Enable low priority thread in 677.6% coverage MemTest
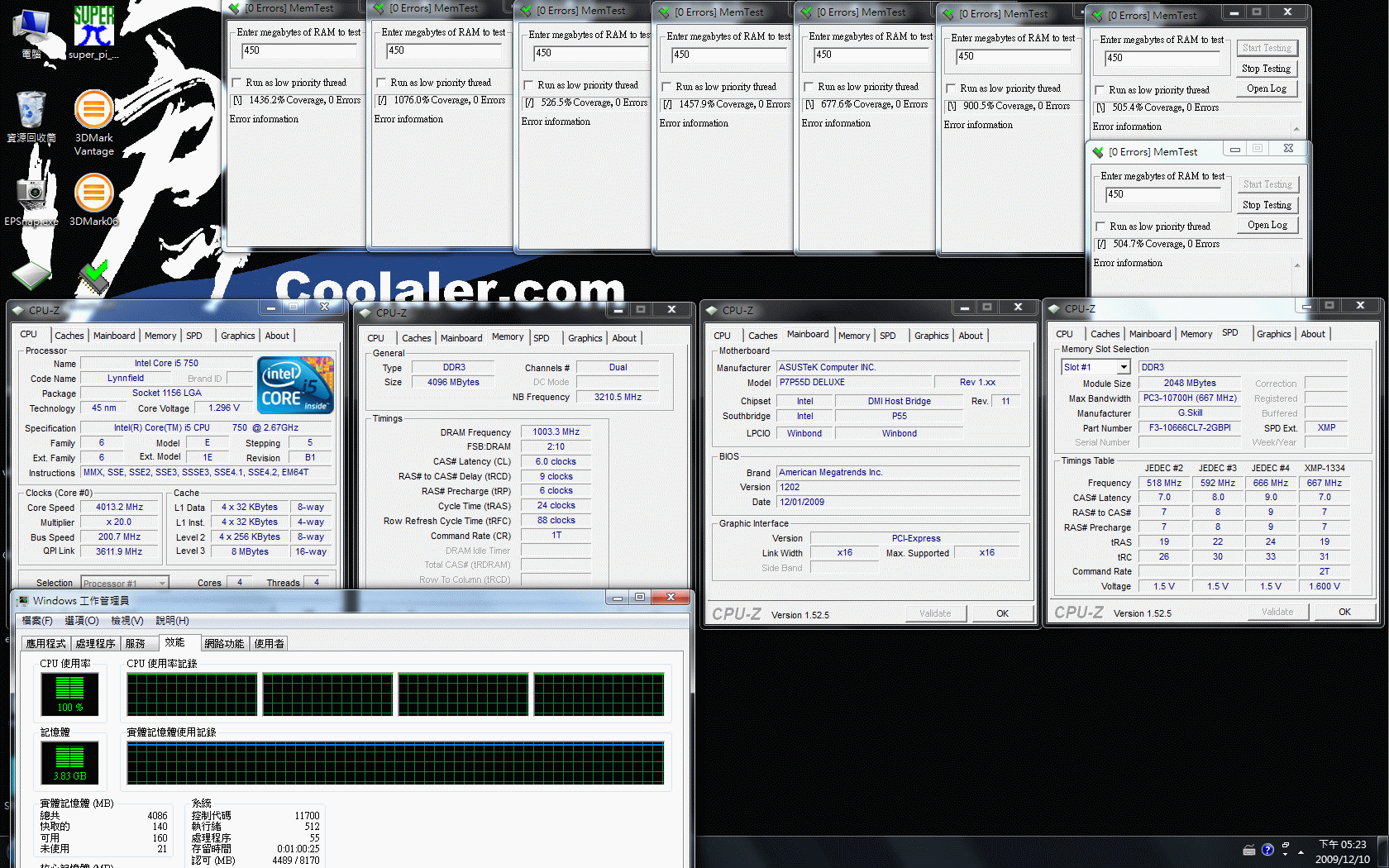The image size is (1389, 868). pos(809,87)
